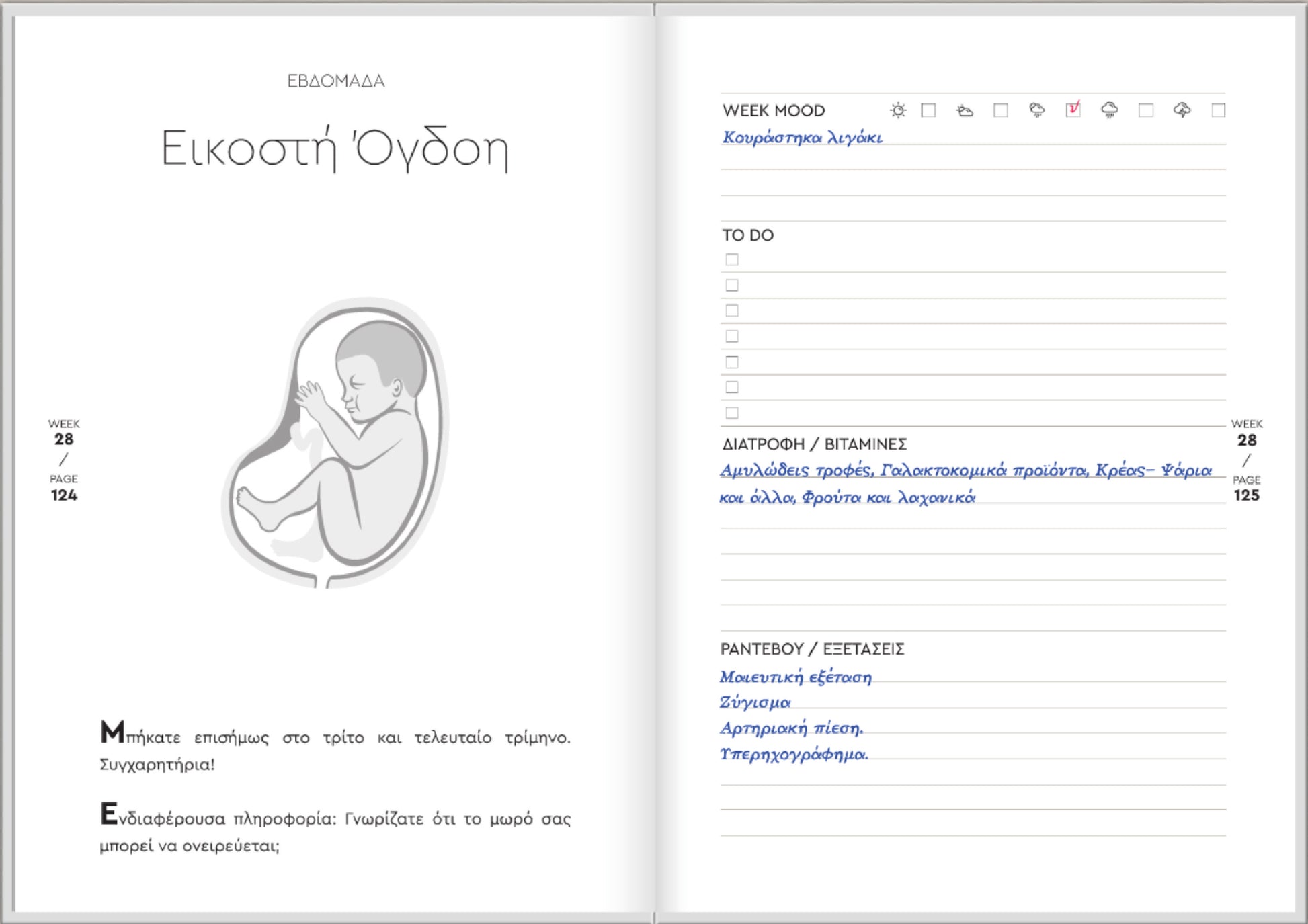Click the ΔΙΑΤΡΟΦΗ / ΒΙΤΑΜΙΝΕΣ section heading
This screenshot has width=1308, height=924.
(814, 444)
